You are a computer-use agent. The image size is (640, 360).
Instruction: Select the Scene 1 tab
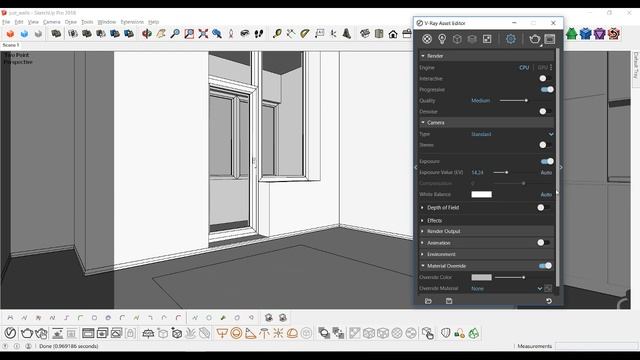(x=10, y=45)
